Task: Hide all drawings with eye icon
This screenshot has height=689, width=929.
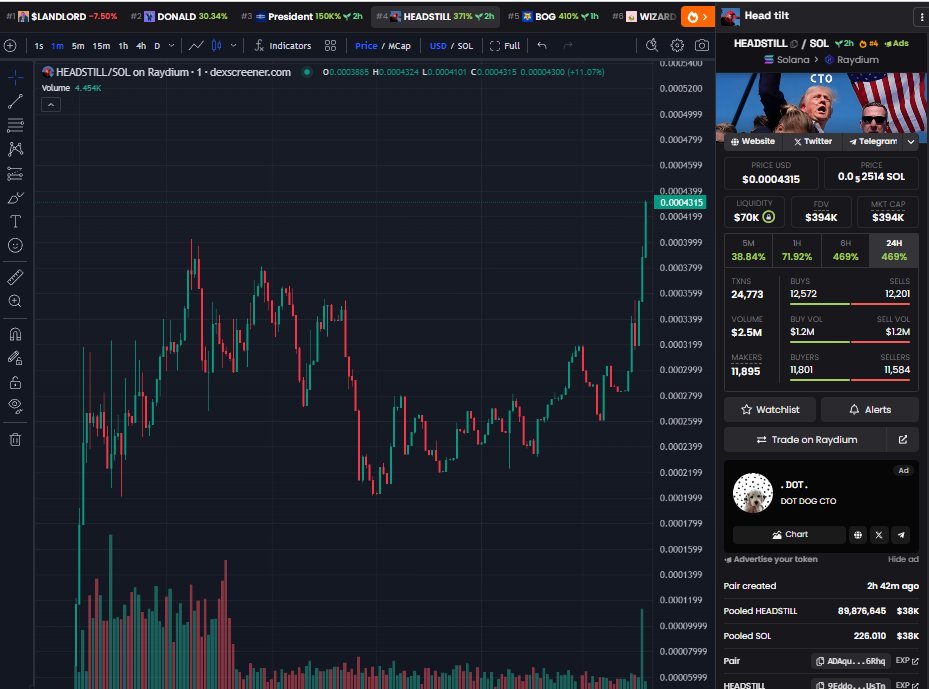Action: 15,406
